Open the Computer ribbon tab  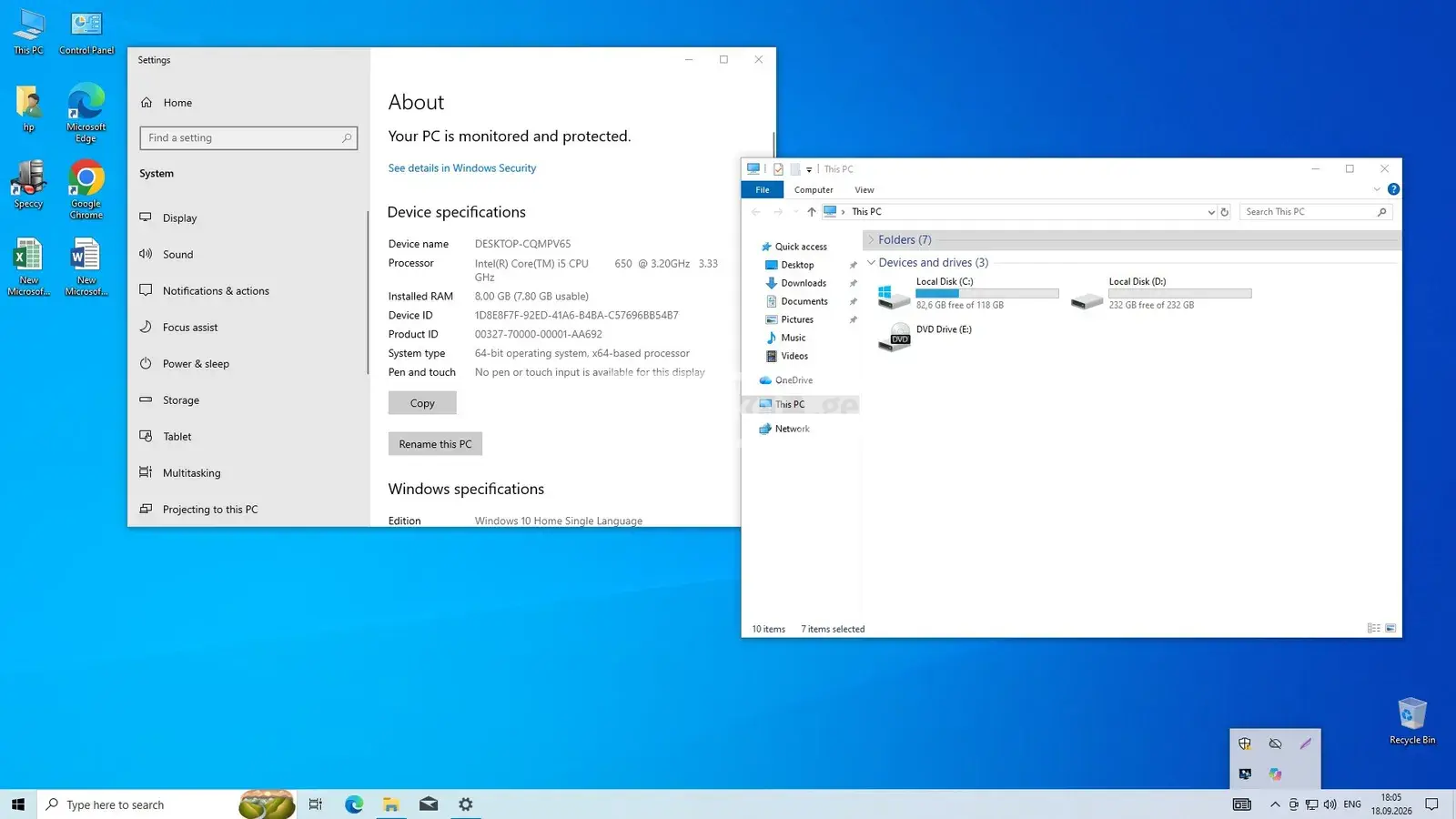(814, 190)
